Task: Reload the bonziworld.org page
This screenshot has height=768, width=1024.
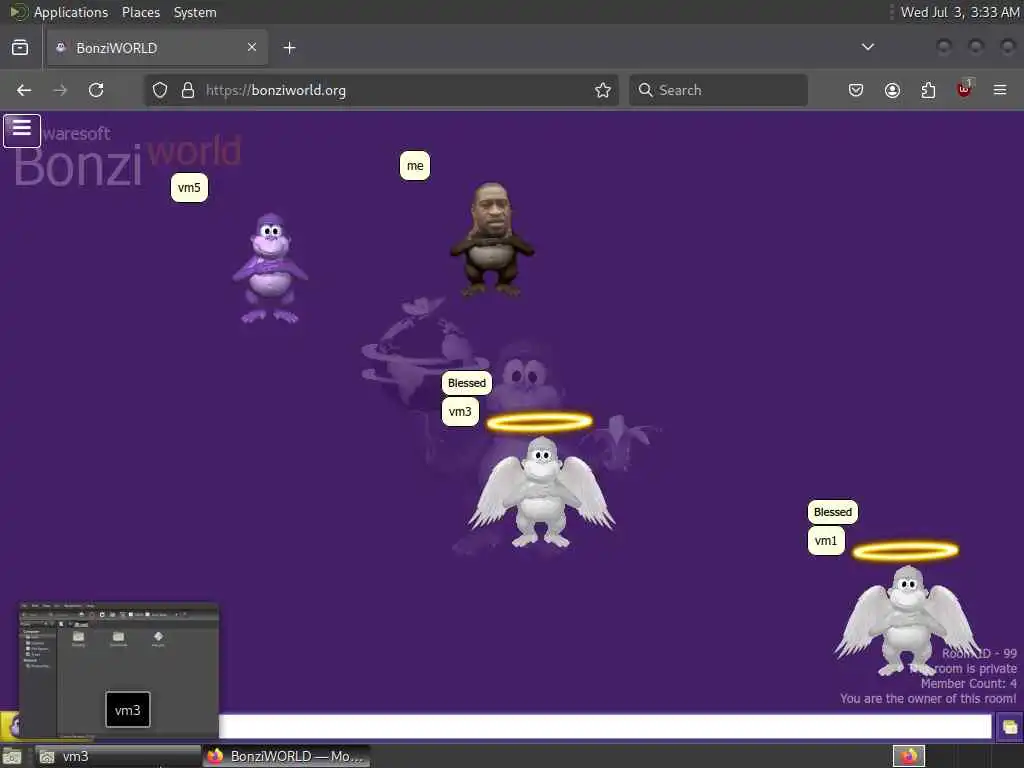Action: 96,90
